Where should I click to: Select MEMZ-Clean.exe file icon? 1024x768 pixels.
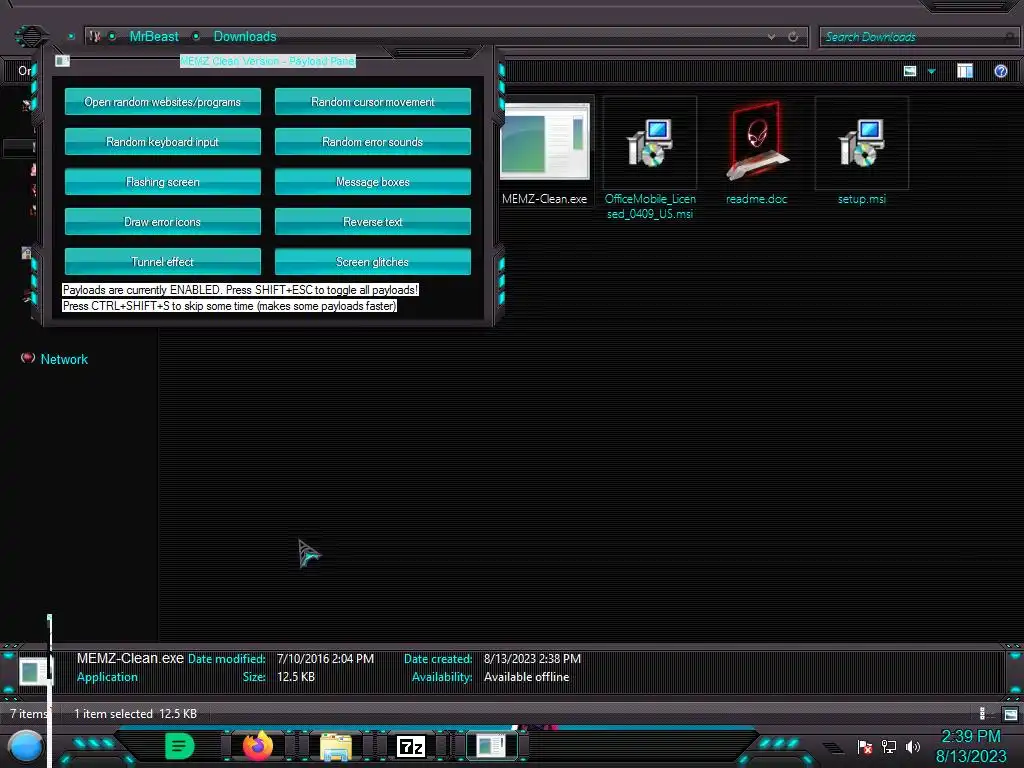pyautogui.click(x=545, y=142)
